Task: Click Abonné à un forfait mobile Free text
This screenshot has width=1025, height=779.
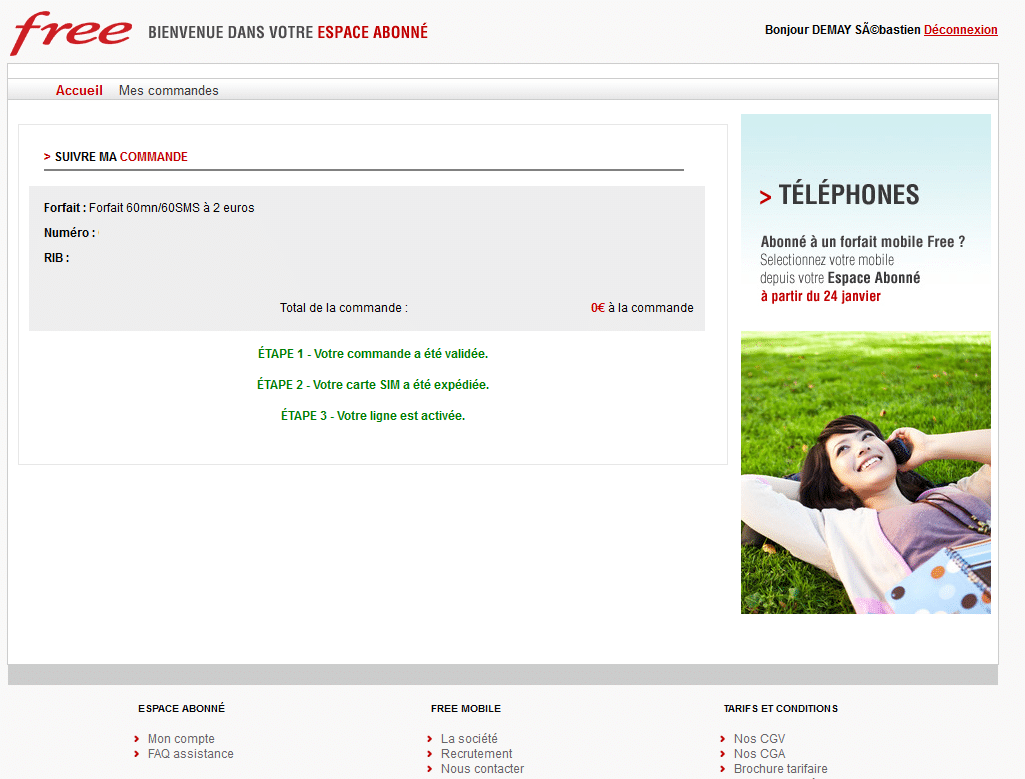Action: [x=862, y=242]
